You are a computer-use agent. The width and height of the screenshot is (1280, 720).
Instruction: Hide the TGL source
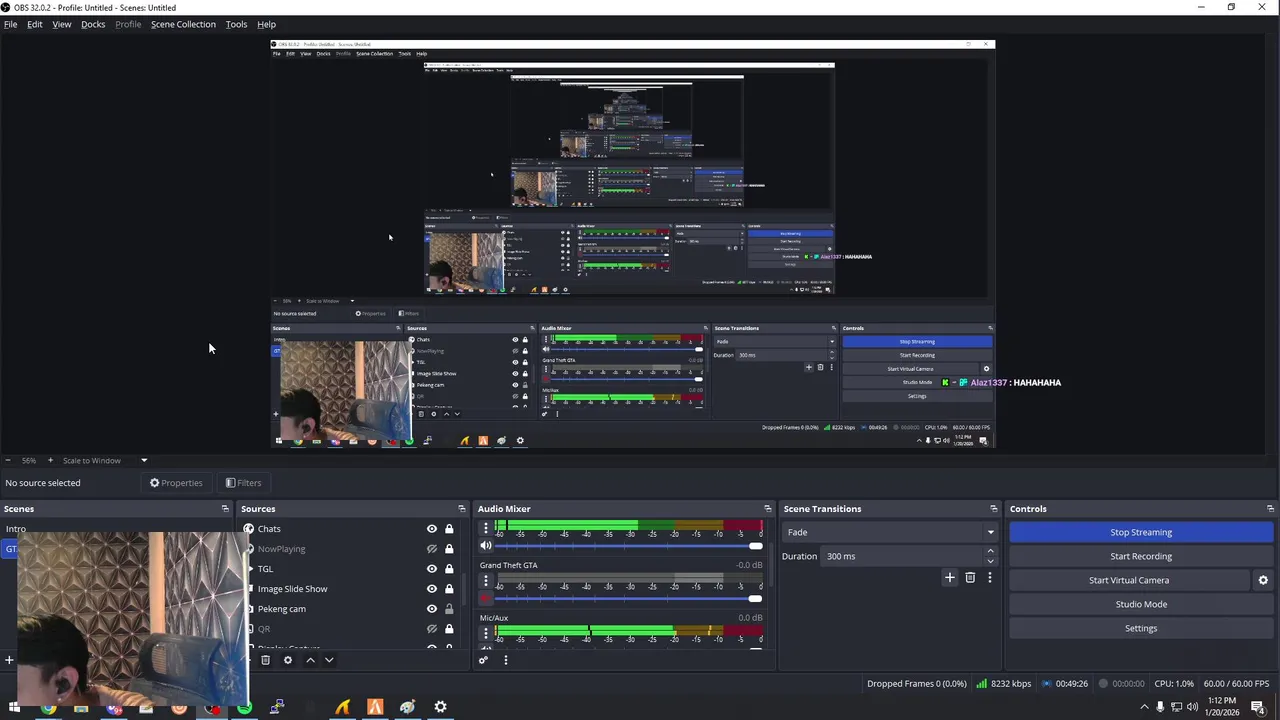pyautogui.click(x=432, y=569)
